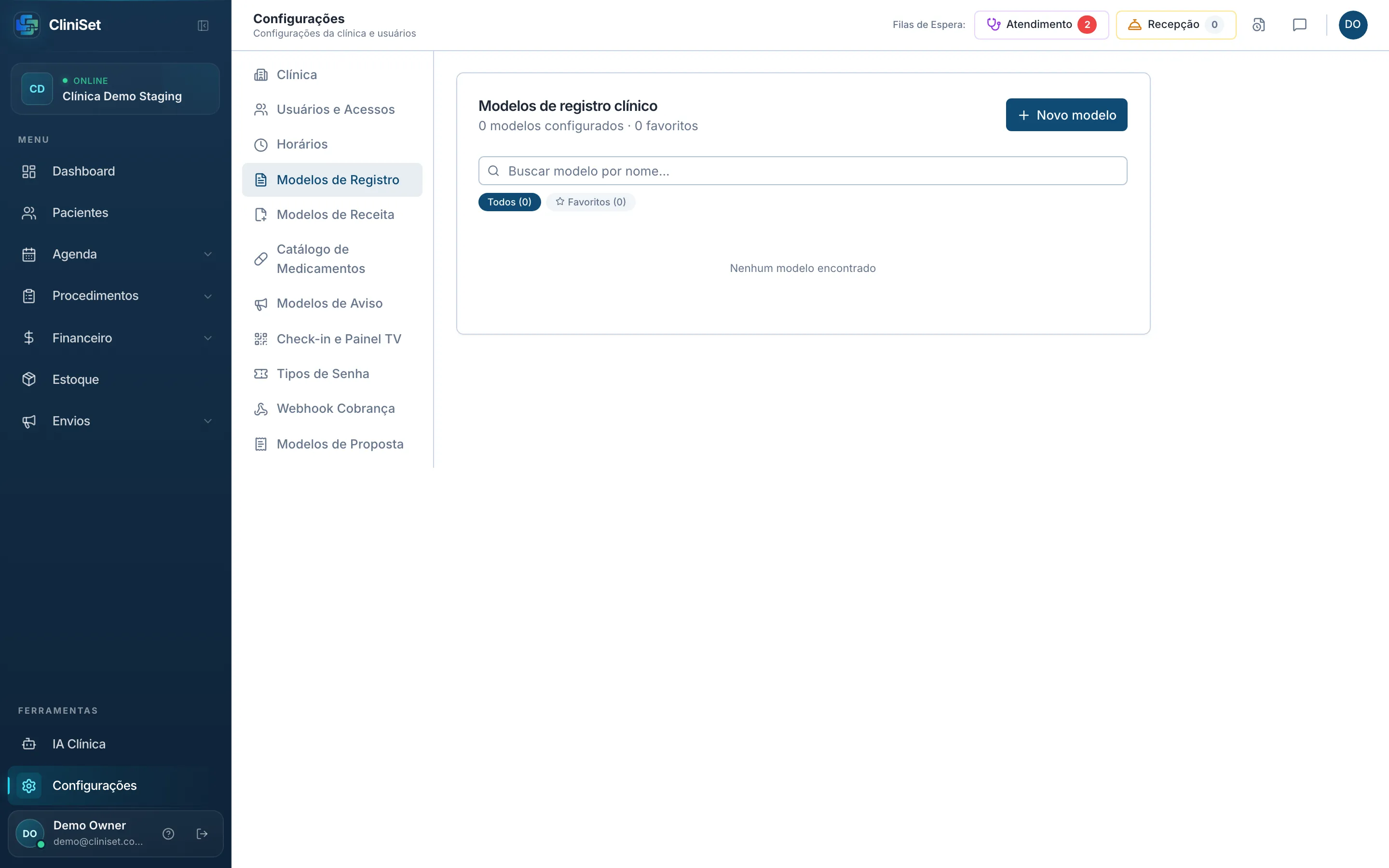Click the Procedimentos clipboard icon
The image size is (1389, 868).
(29, 296)
